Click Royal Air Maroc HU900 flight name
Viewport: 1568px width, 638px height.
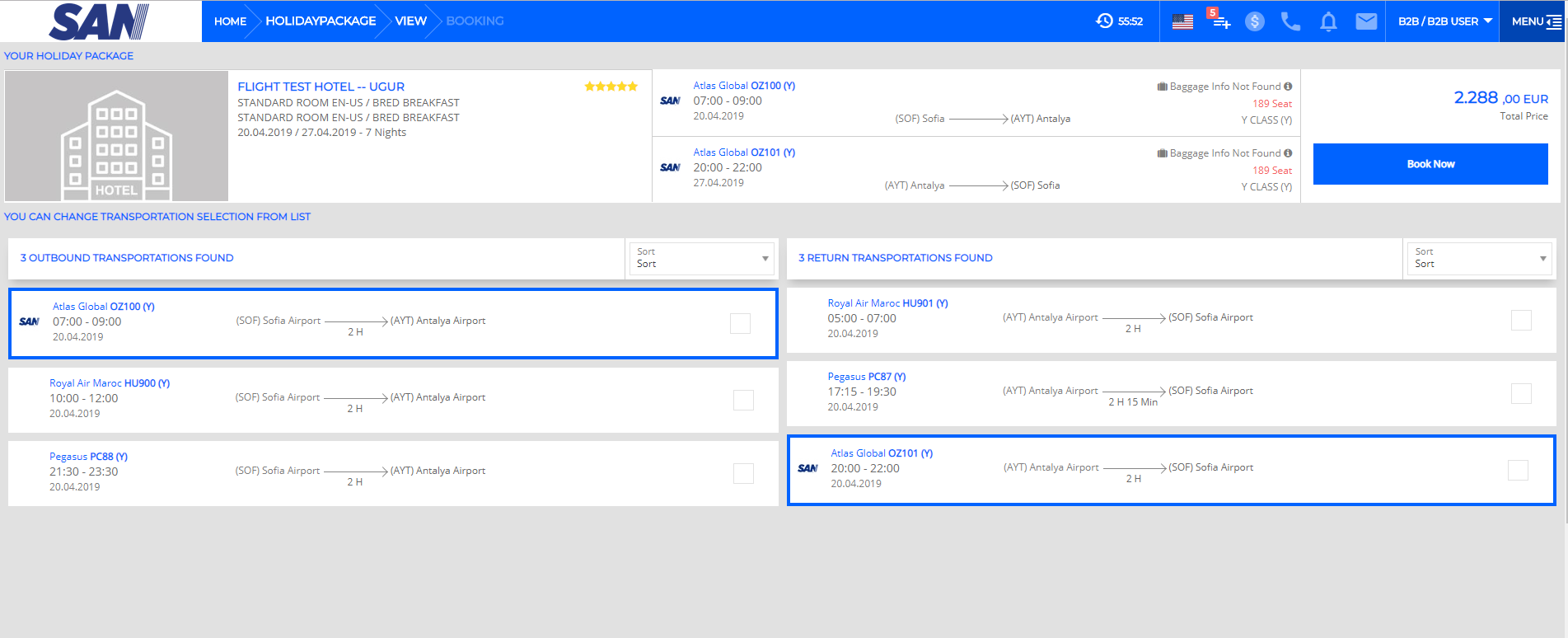[x=110, y=383]
